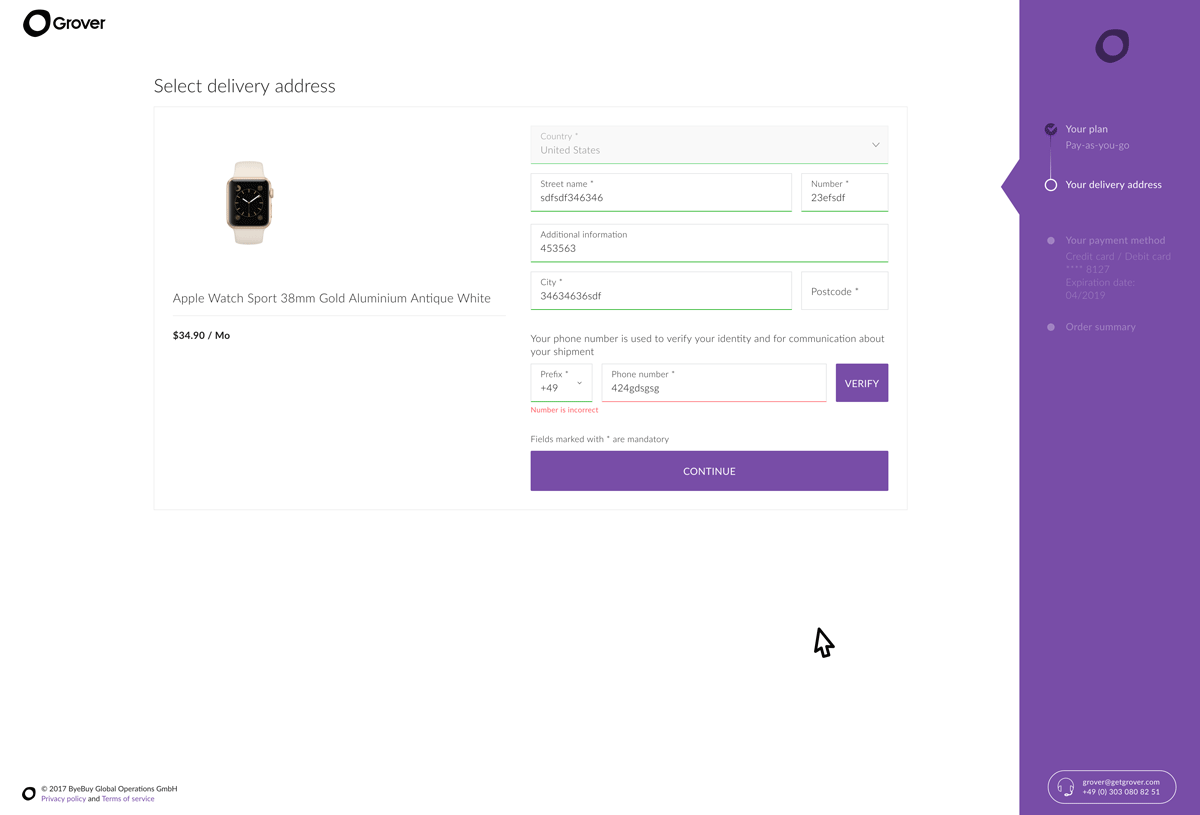Viewport: 1200px width, 815px height.
Task: Click the completed checkmark beside Your plan
Action: (x=1051, y=129)
